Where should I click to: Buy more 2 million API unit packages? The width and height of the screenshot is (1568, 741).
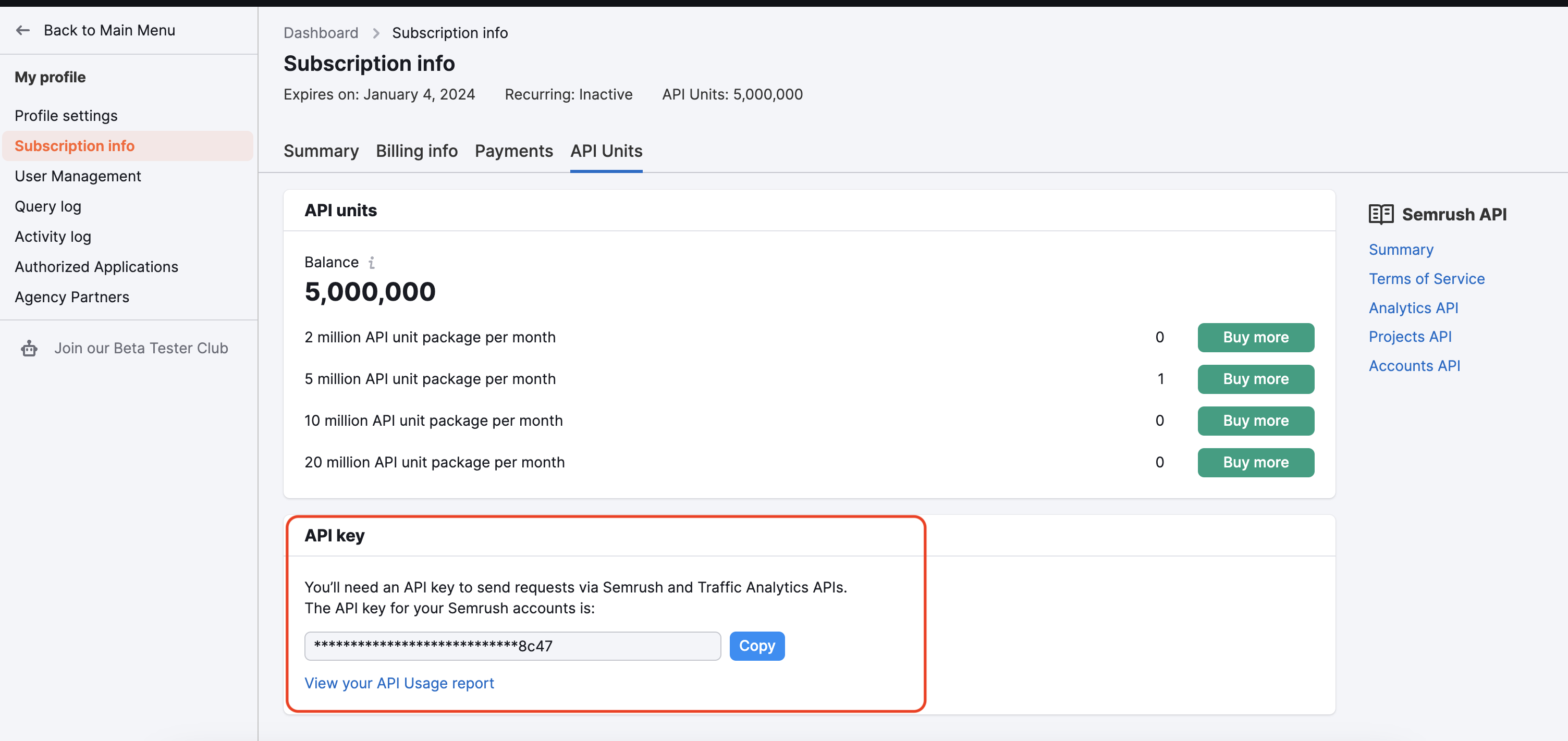(x=1255, y=337)
